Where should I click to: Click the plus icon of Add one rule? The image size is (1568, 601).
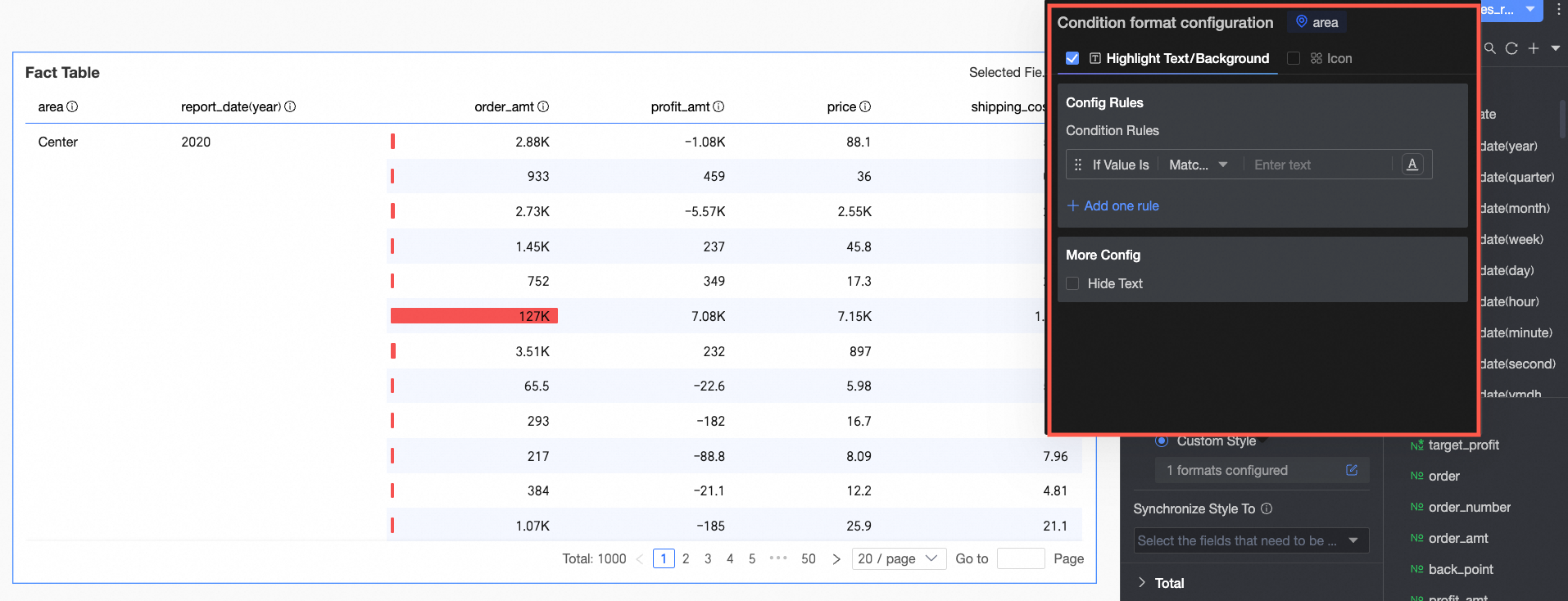click(x=1072, y=206)
